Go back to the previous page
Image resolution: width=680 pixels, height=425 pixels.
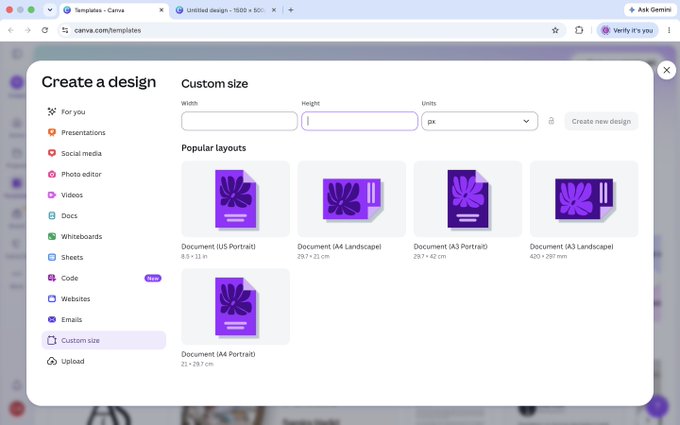11,30
